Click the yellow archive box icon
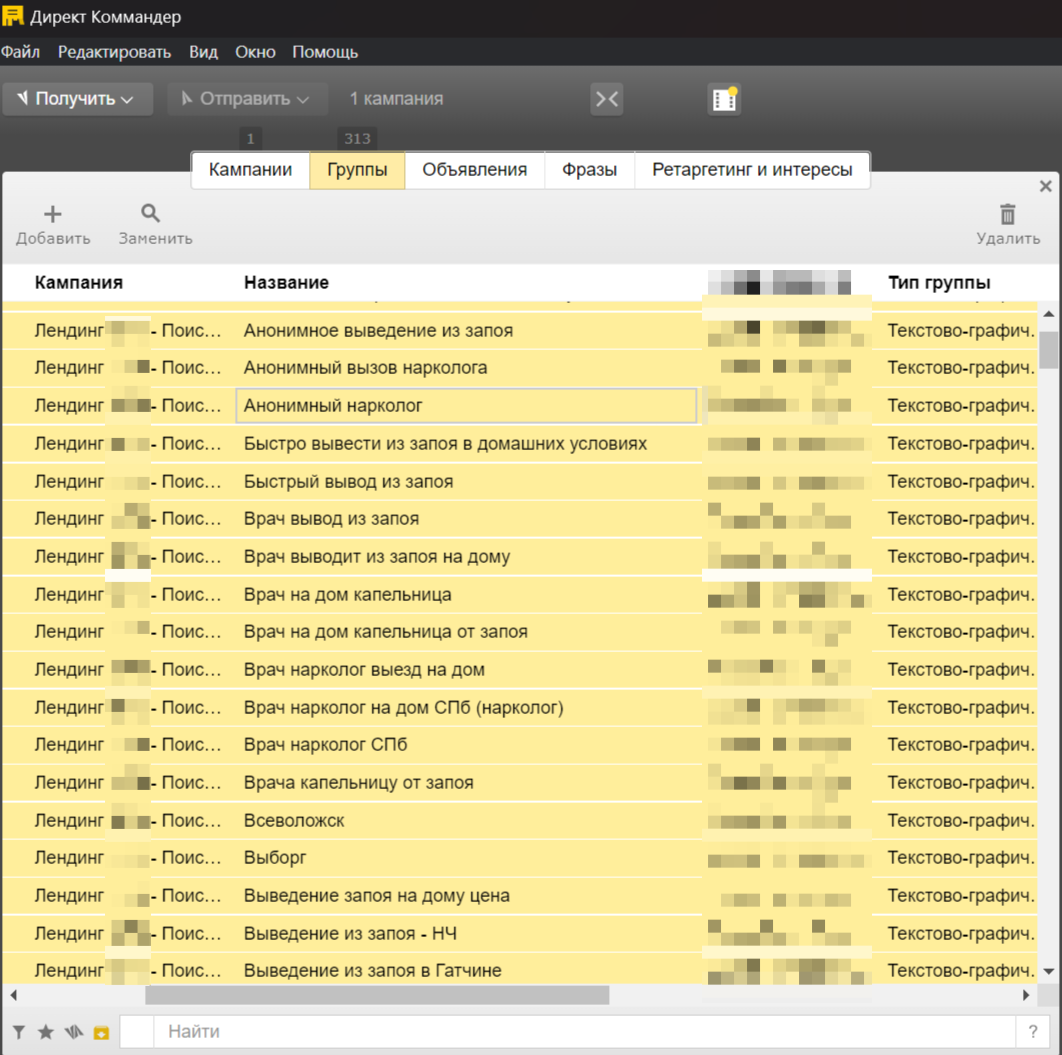Screen dimensions: 1062x1055 pyautogui.click(x=101, y=1033)
